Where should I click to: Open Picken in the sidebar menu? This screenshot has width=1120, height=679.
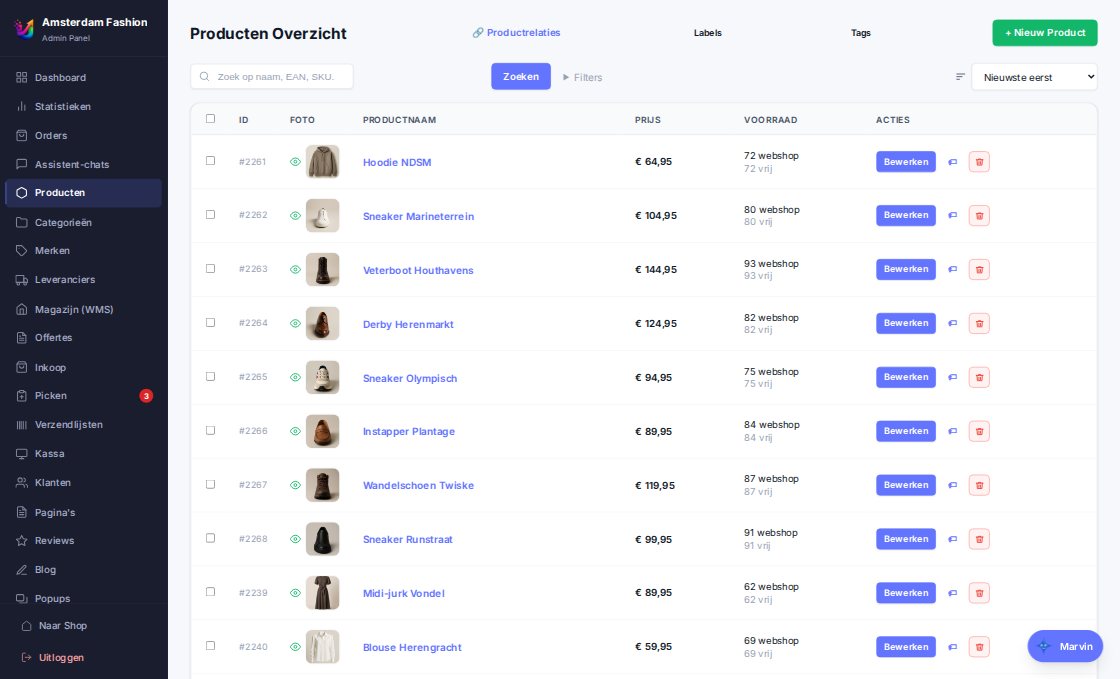(84, 396)
